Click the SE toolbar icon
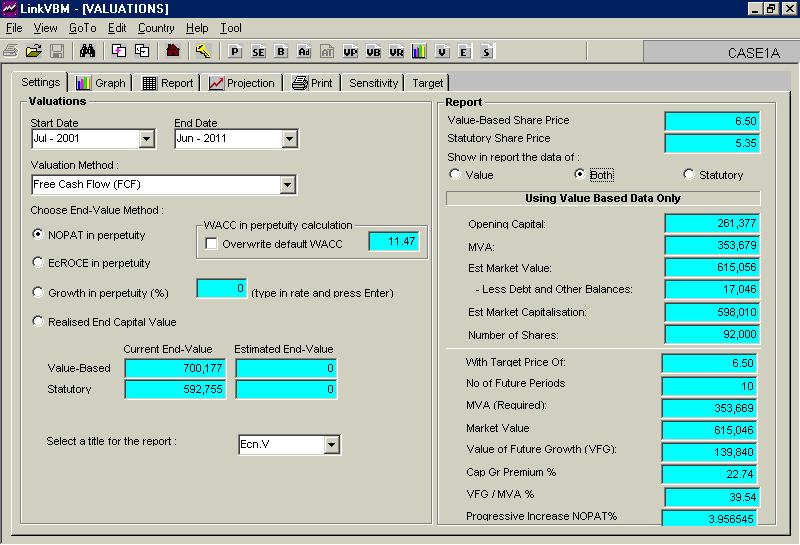The image size is (800, 545). click(x=258, y=52)
